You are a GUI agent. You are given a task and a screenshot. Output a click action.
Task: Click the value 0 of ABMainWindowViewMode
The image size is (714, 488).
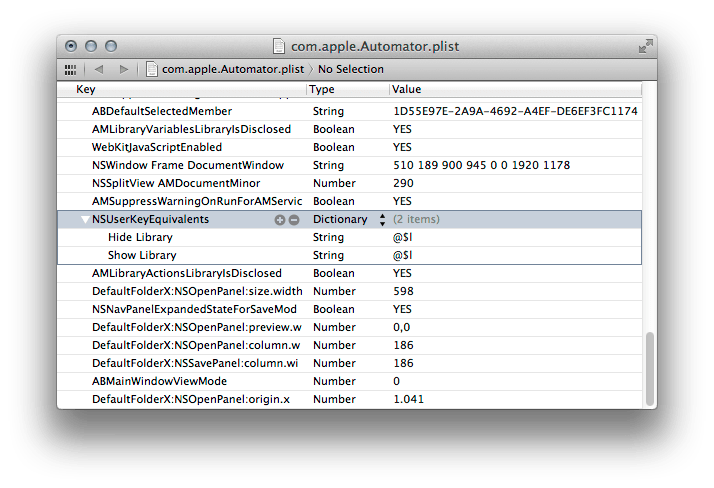point(397,381)
